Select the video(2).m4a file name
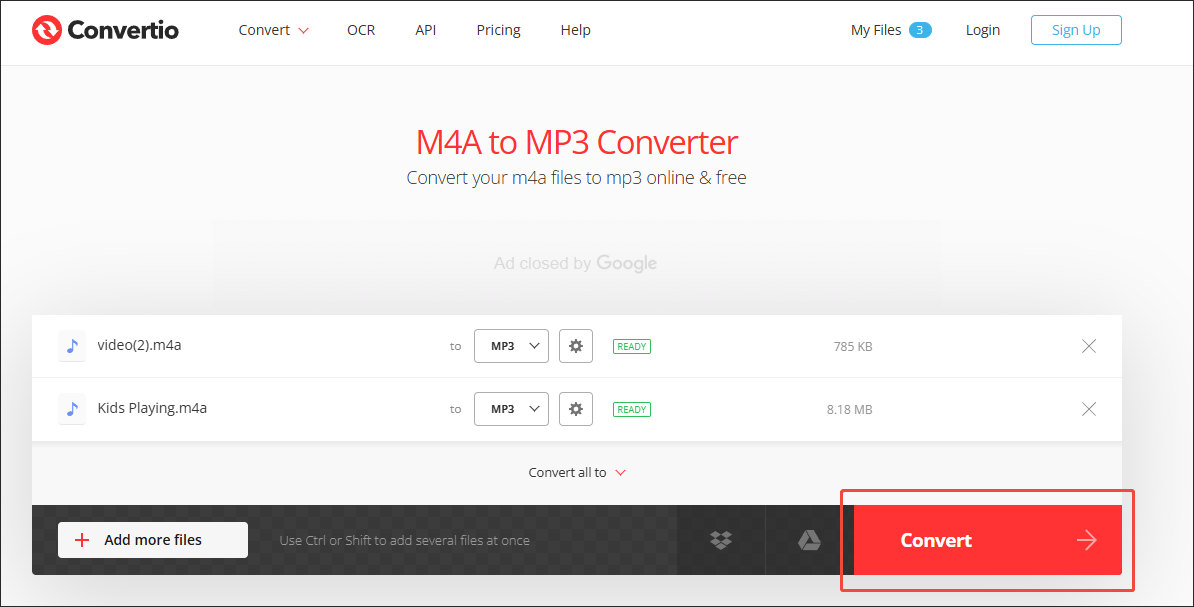The image size is (1194, 607). (139, 345)
